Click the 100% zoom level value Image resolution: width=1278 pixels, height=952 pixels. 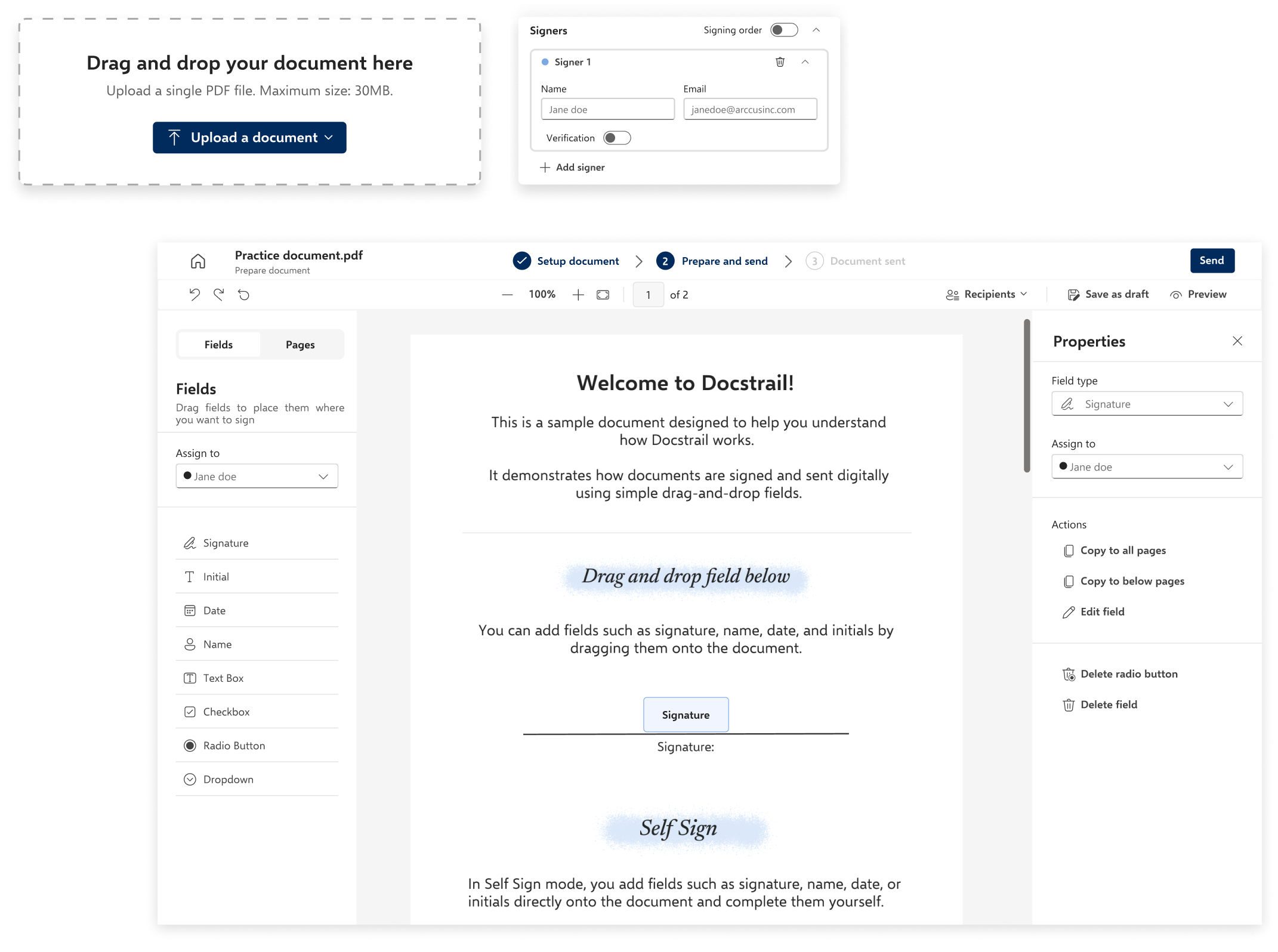(542, 295)
